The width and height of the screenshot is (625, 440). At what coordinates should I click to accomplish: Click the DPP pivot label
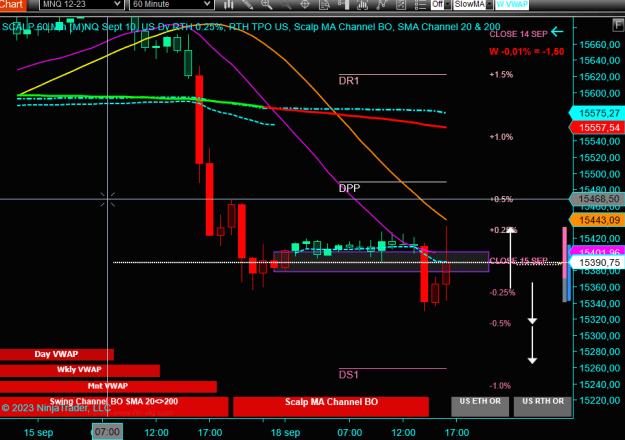coord(349,188)
